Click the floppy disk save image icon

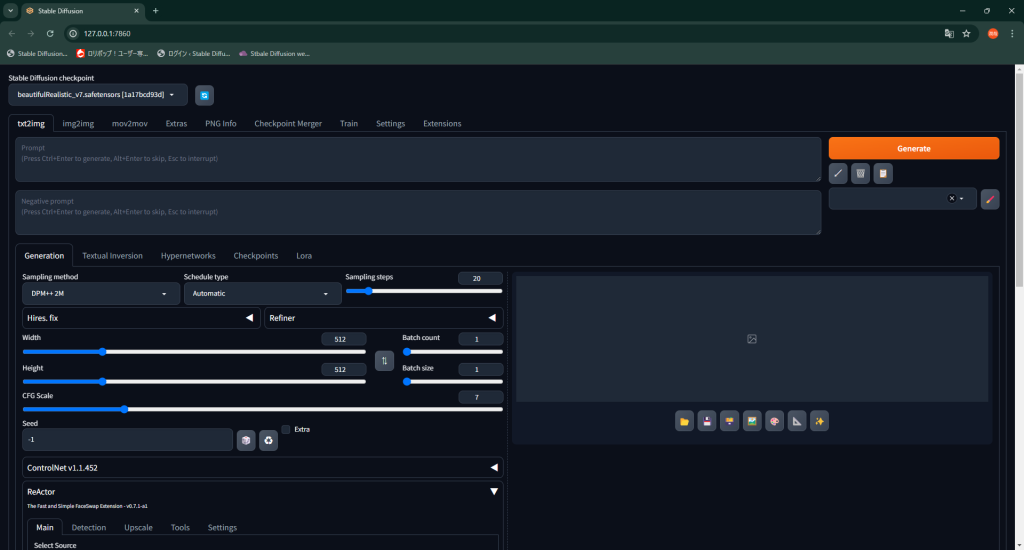tap(707, 421)
